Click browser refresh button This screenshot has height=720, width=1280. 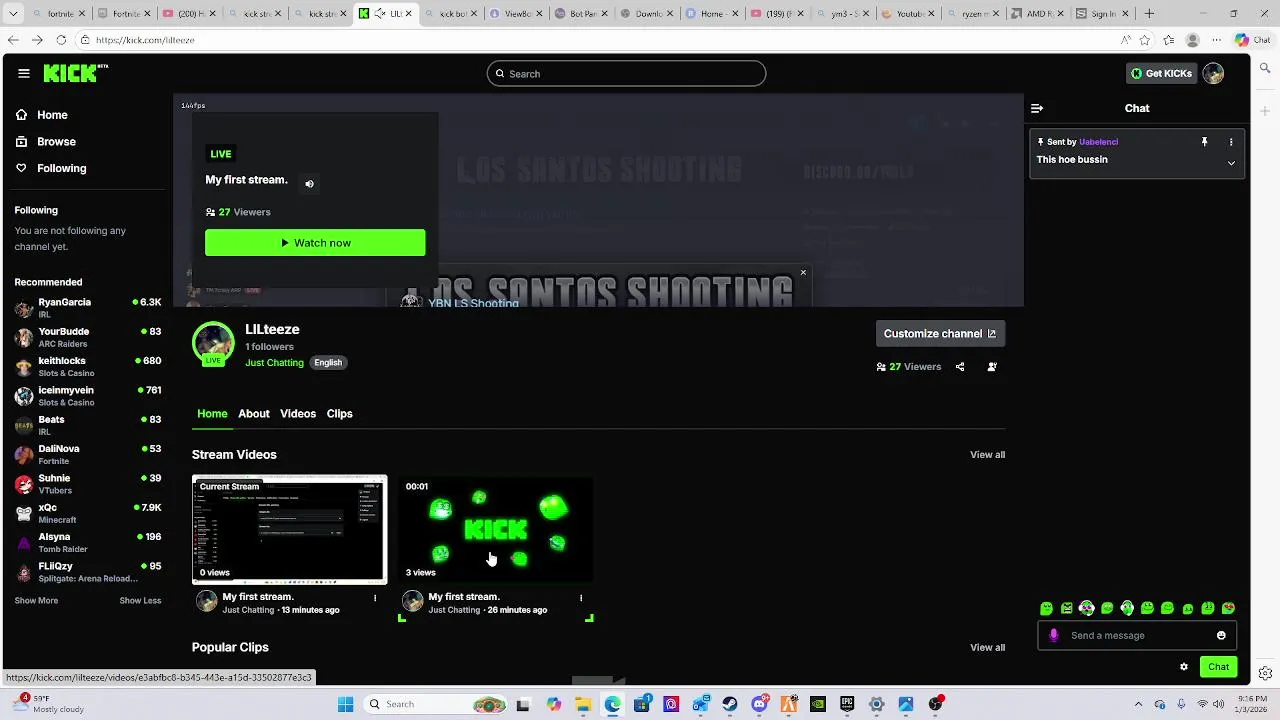[x=61, y=40]
